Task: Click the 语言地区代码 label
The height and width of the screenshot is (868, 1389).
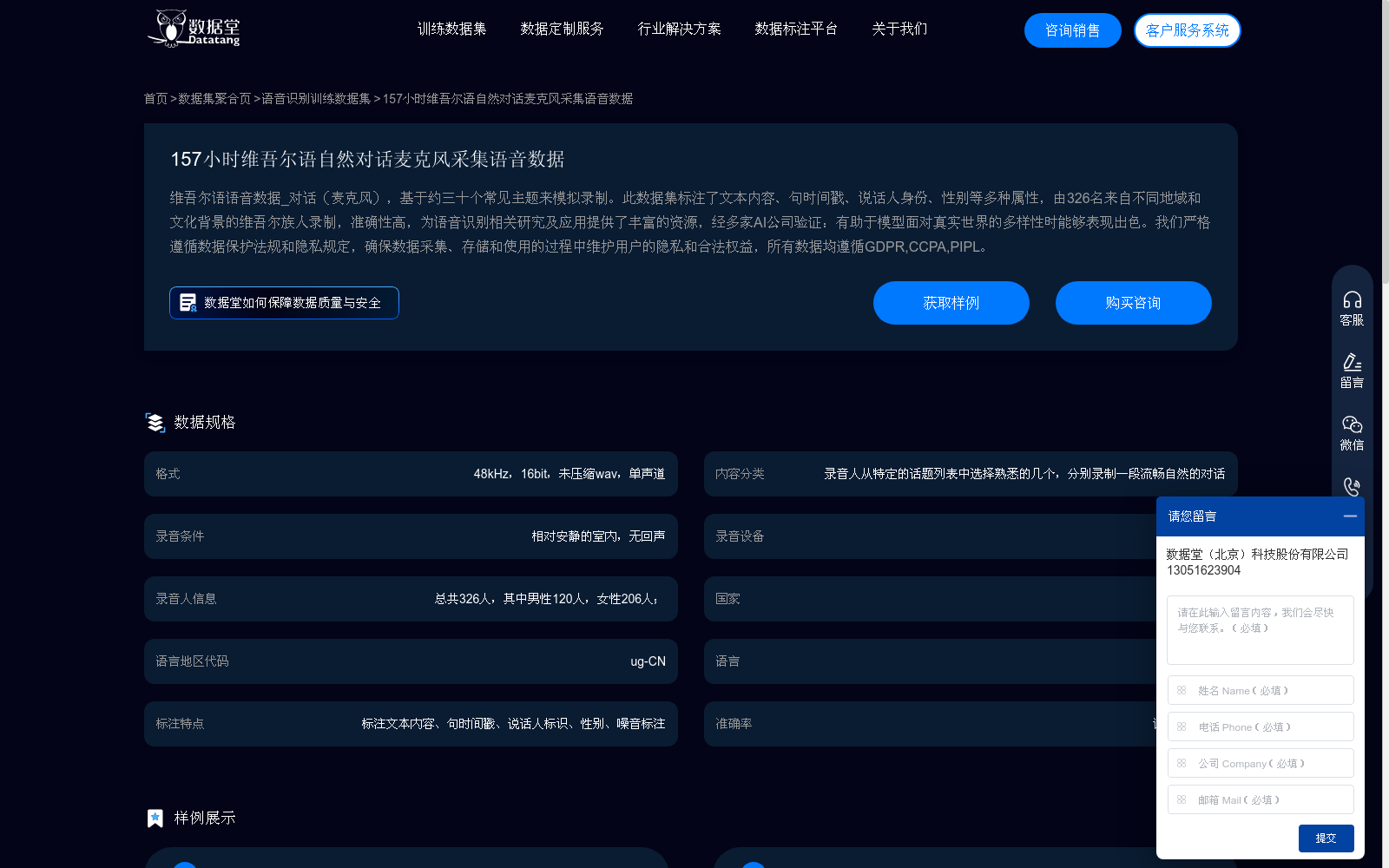Action: (x=192, y=661)
